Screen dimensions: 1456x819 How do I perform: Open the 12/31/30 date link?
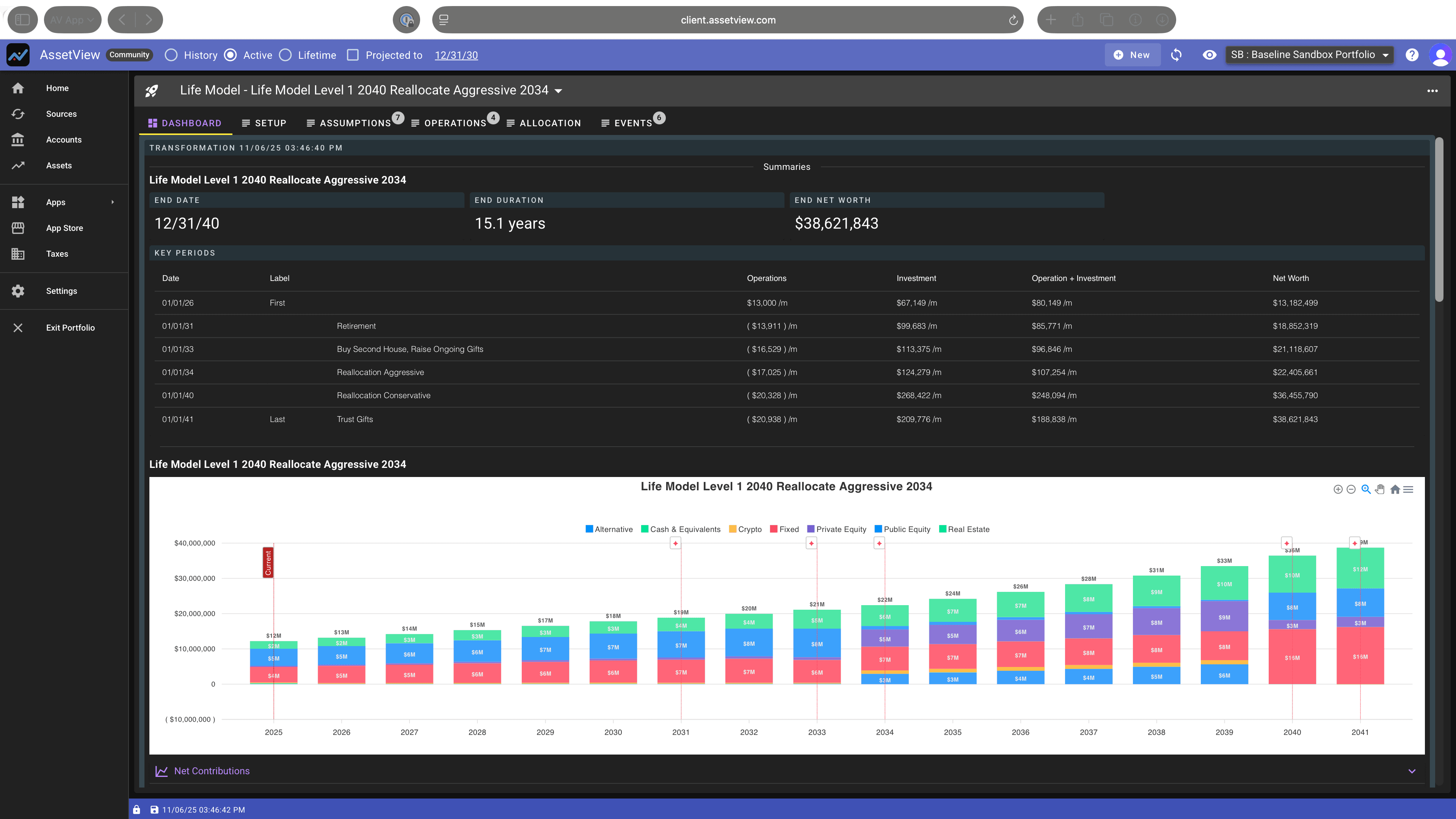(455, 55)
